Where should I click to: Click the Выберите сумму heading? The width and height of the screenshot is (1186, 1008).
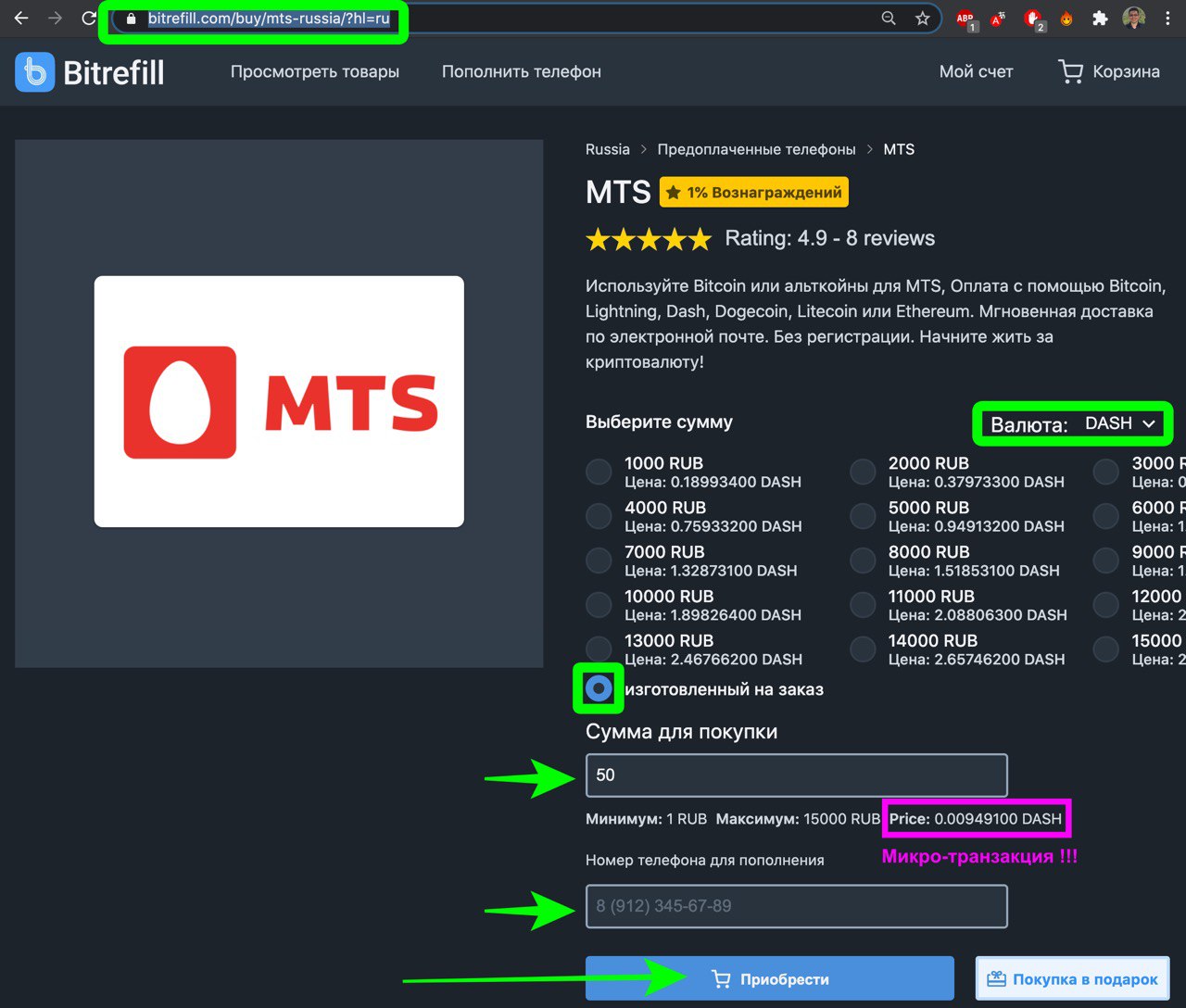pos(659,422)
